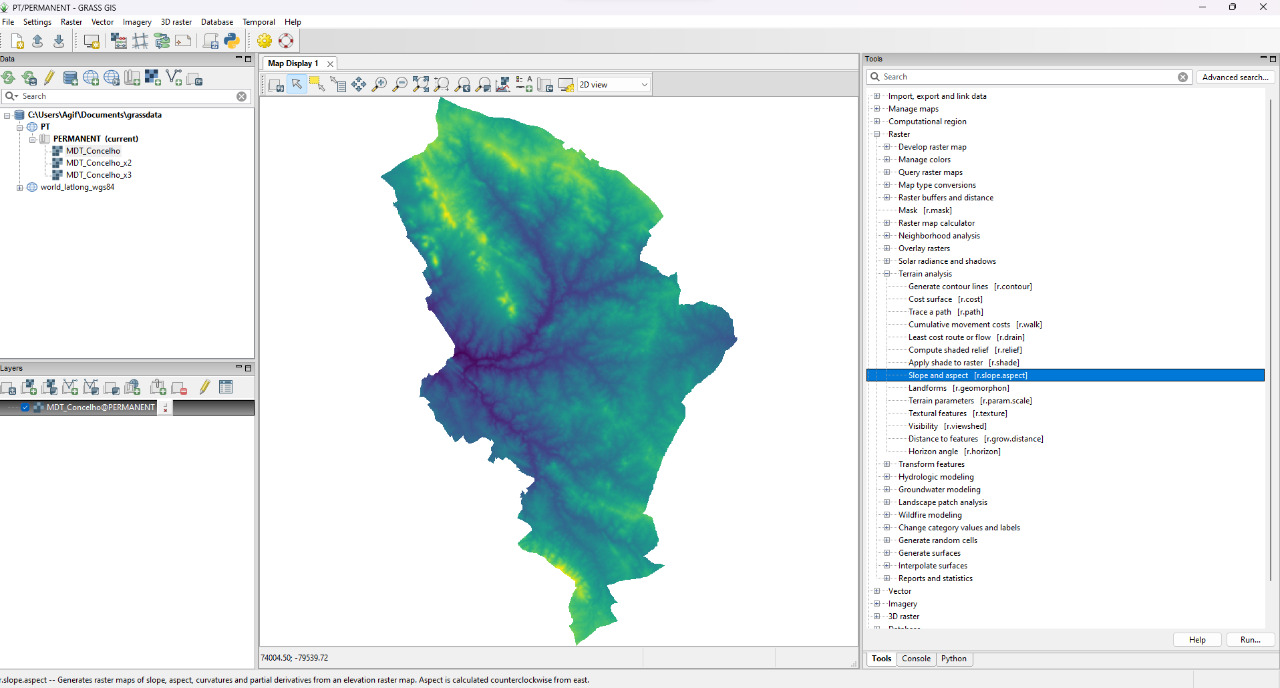Viewport: 1280px width, 688px height.
Task: Remove selected layer using the red minus icon
Action: click(x=179, y=387)
